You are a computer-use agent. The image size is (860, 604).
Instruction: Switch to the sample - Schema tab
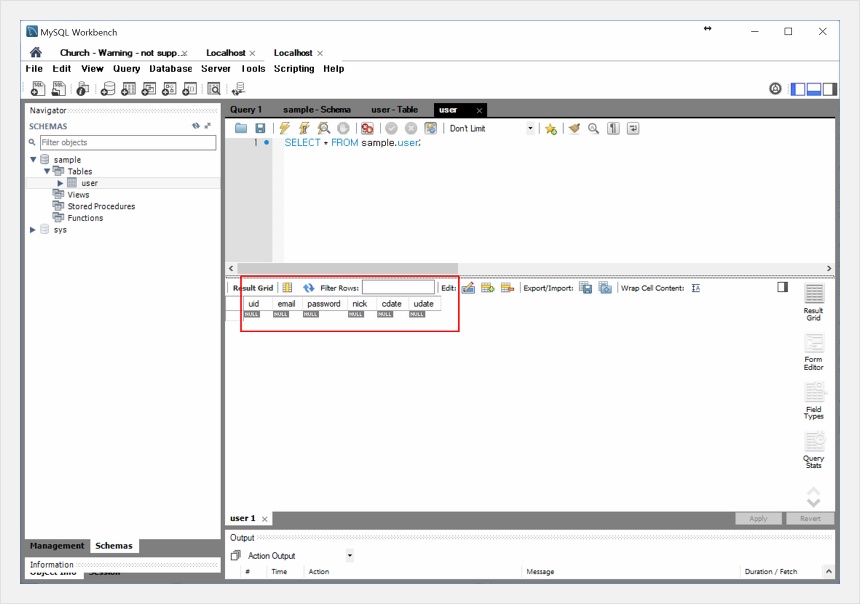tap(317, 110)
